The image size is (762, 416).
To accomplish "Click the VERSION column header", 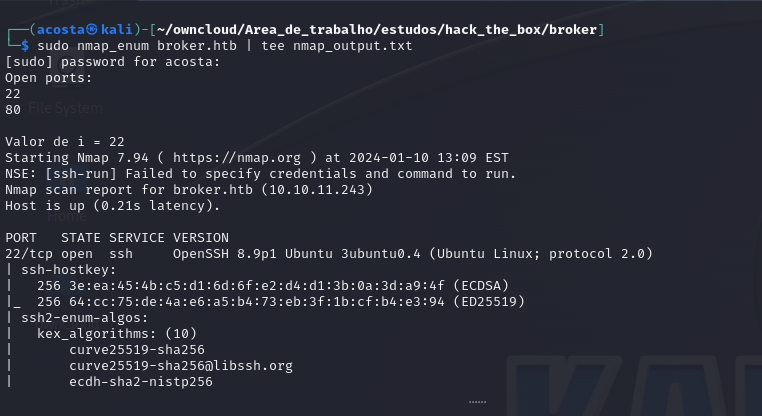I will click(201, 238).
